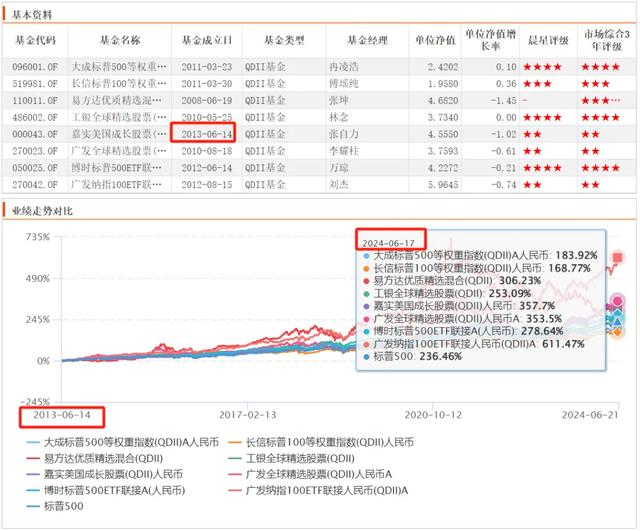Click fund manager 张坤

(x=339, y=100)
